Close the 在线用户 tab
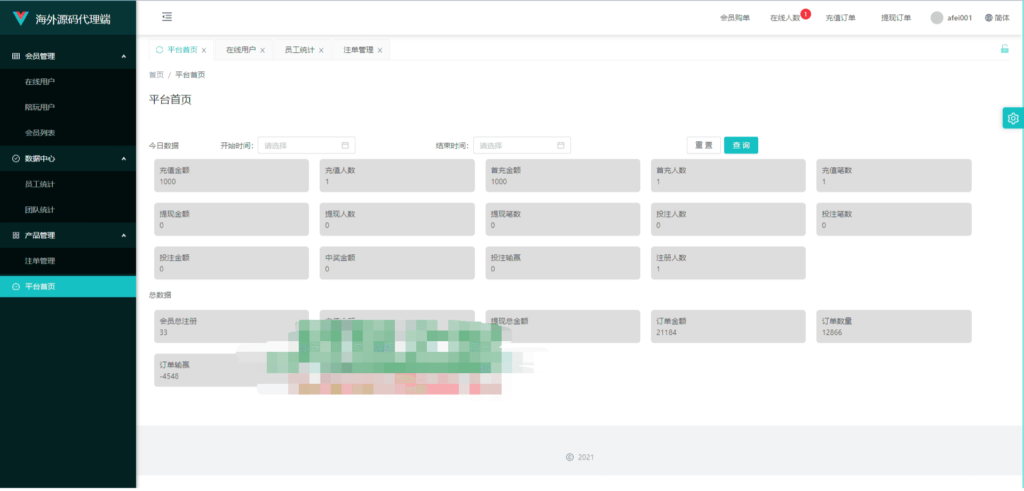Viewport: 1024px width, 491px height. 263,50
